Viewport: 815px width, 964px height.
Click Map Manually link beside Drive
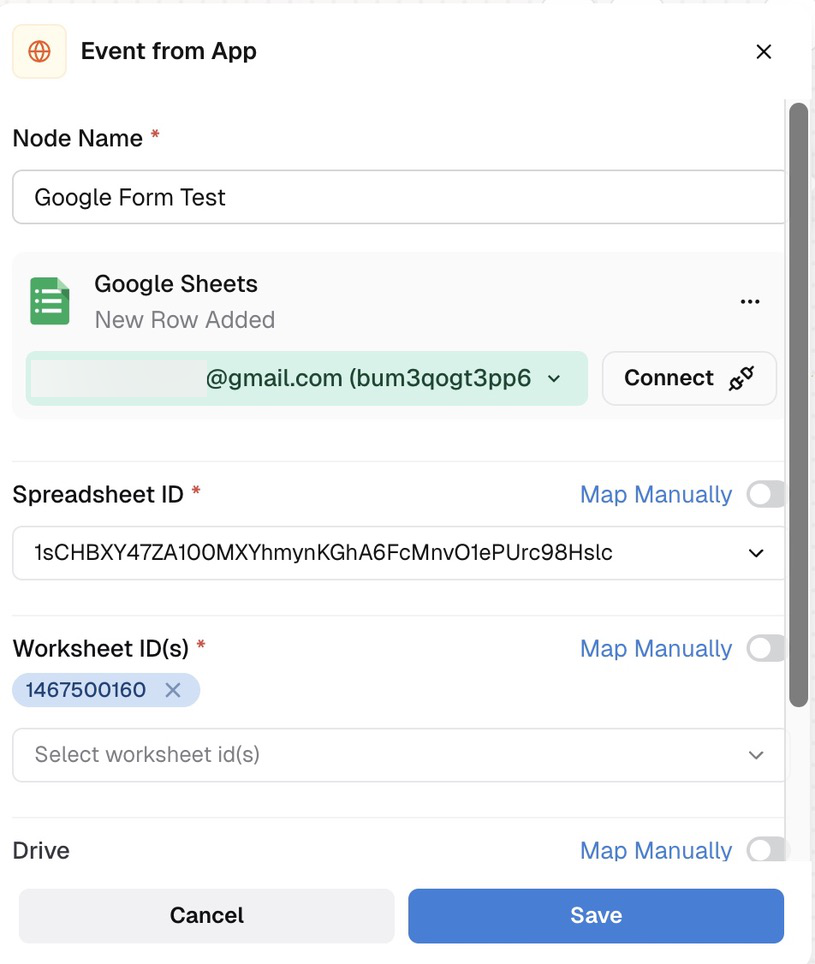(x=656, y=851)
